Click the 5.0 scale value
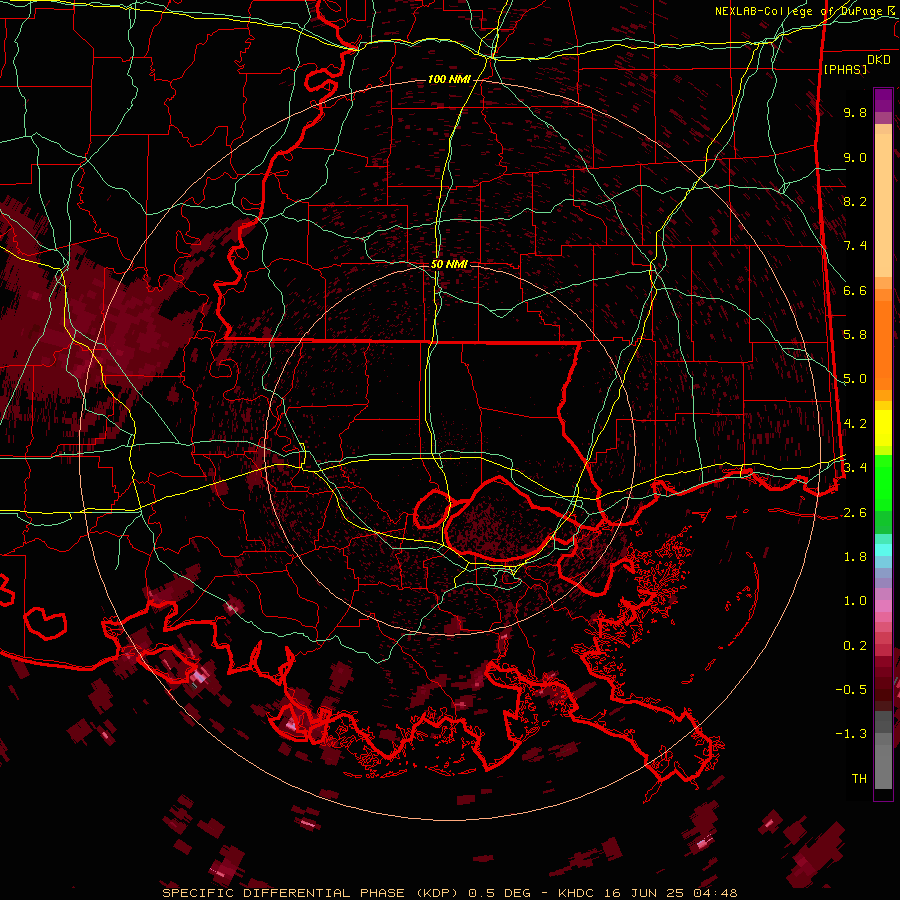This screenshot has width=900, height=900. click(x=855, y=379)
